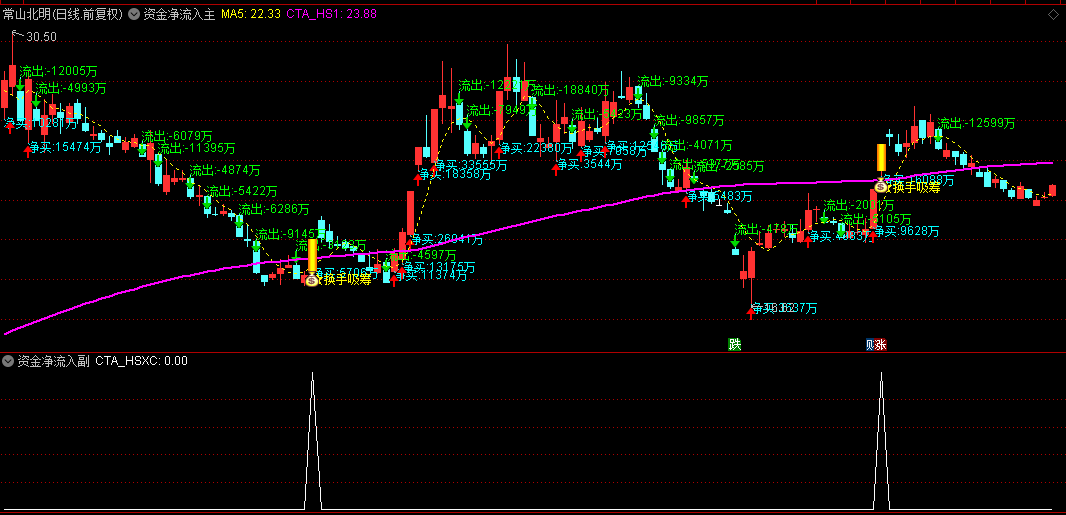Click the 流出:-4071万 label
The width and height of the screenshot is (1066, 515).
coord(697,145)
